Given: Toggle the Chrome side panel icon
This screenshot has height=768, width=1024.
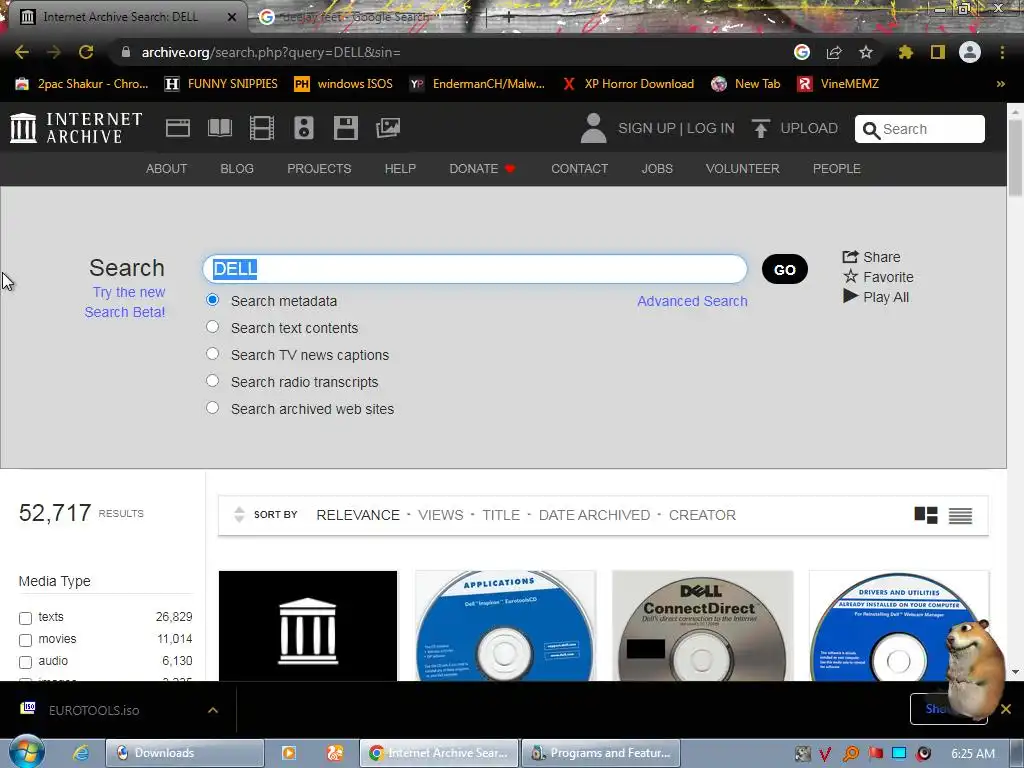Looking at the screenshot, I should [938, 52].
